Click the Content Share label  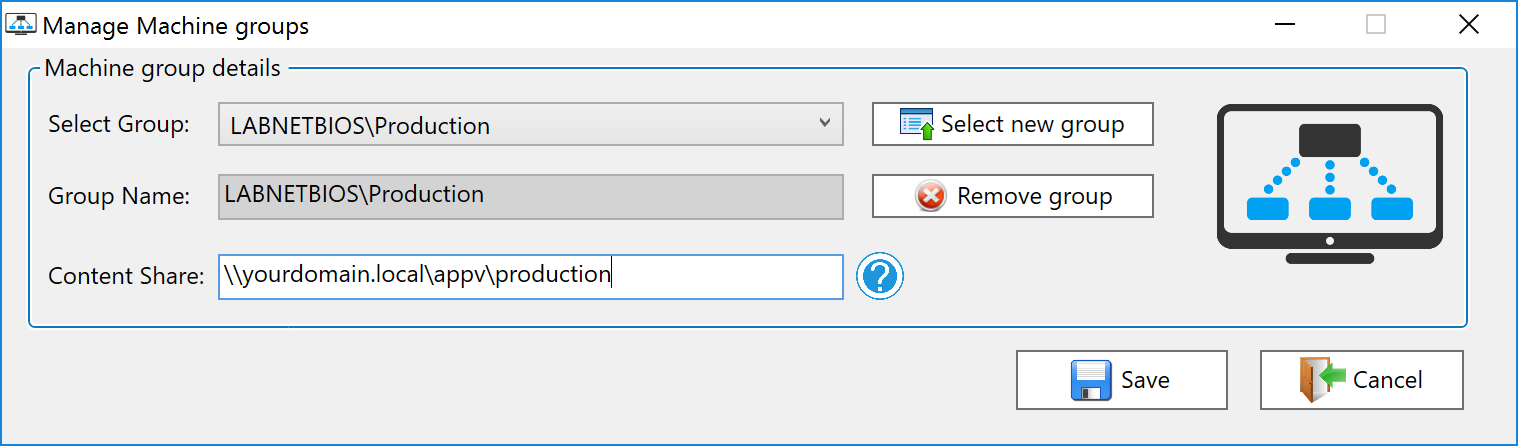(x=126, y=277)
